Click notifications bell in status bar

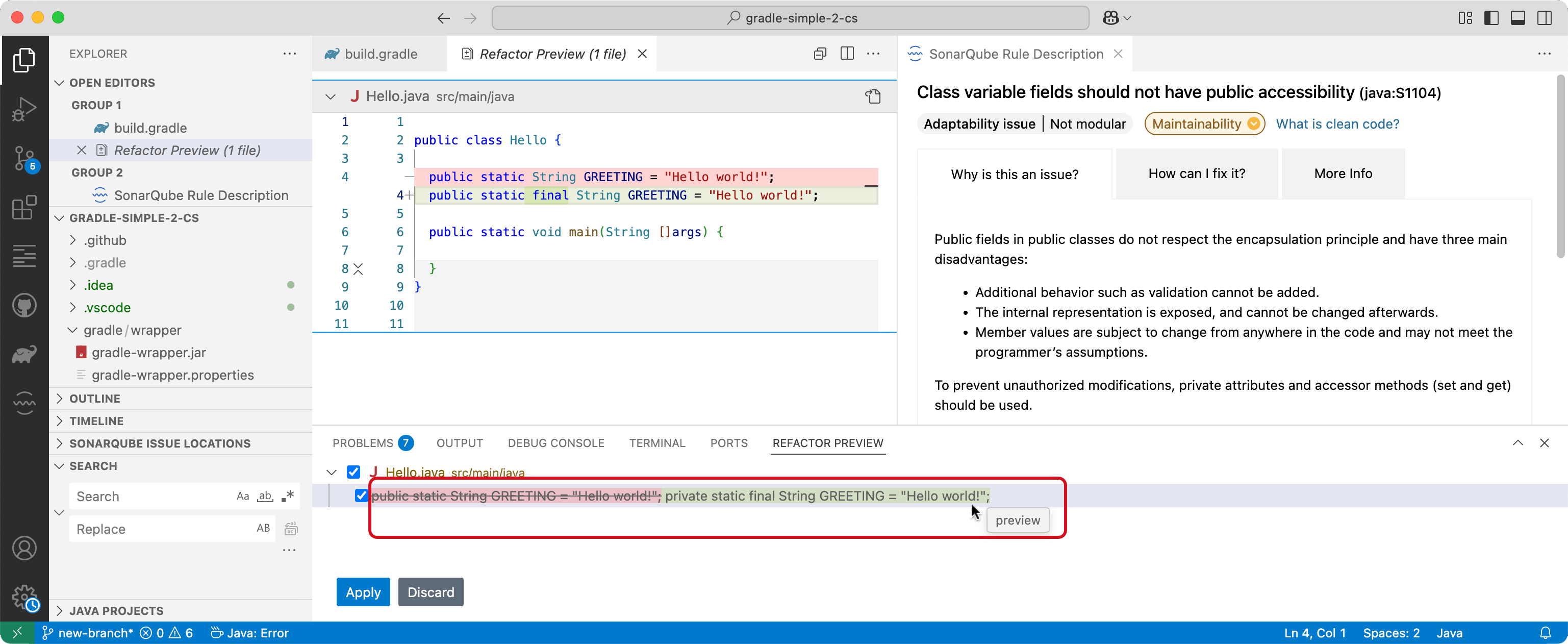(x=1546, y=633)
